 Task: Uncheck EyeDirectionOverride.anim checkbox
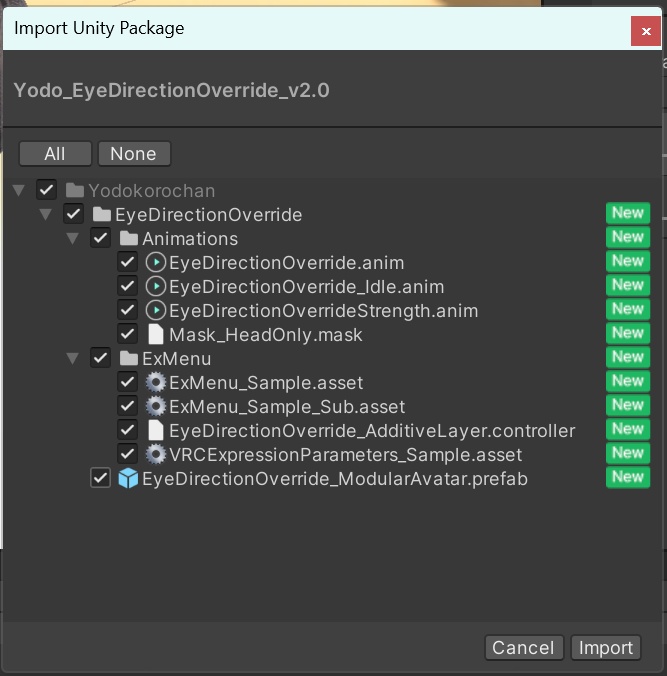(x=128, y=262)
